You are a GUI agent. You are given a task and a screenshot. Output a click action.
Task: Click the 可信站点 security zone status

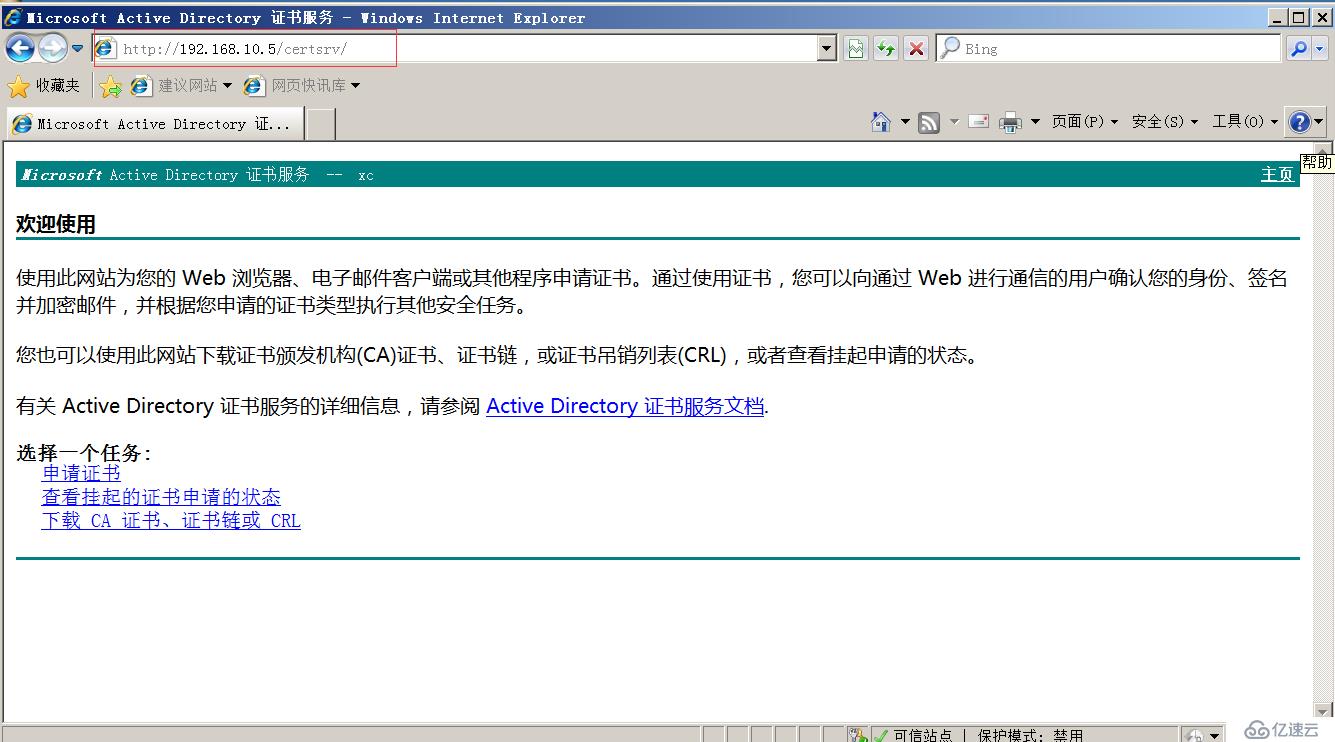[x=923, y=735]
